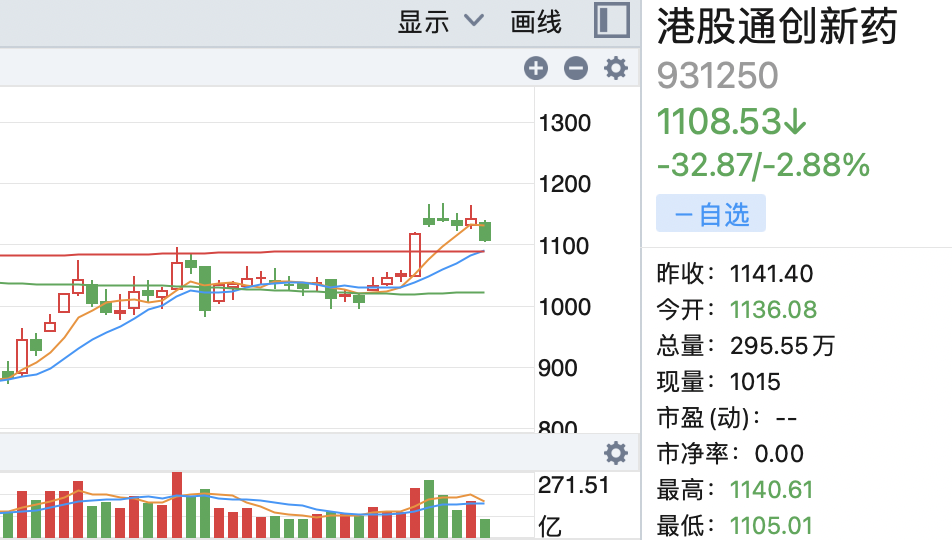Click the tallest red volume bar
This screenshot has height=540, width=952.
coord(177,505)
